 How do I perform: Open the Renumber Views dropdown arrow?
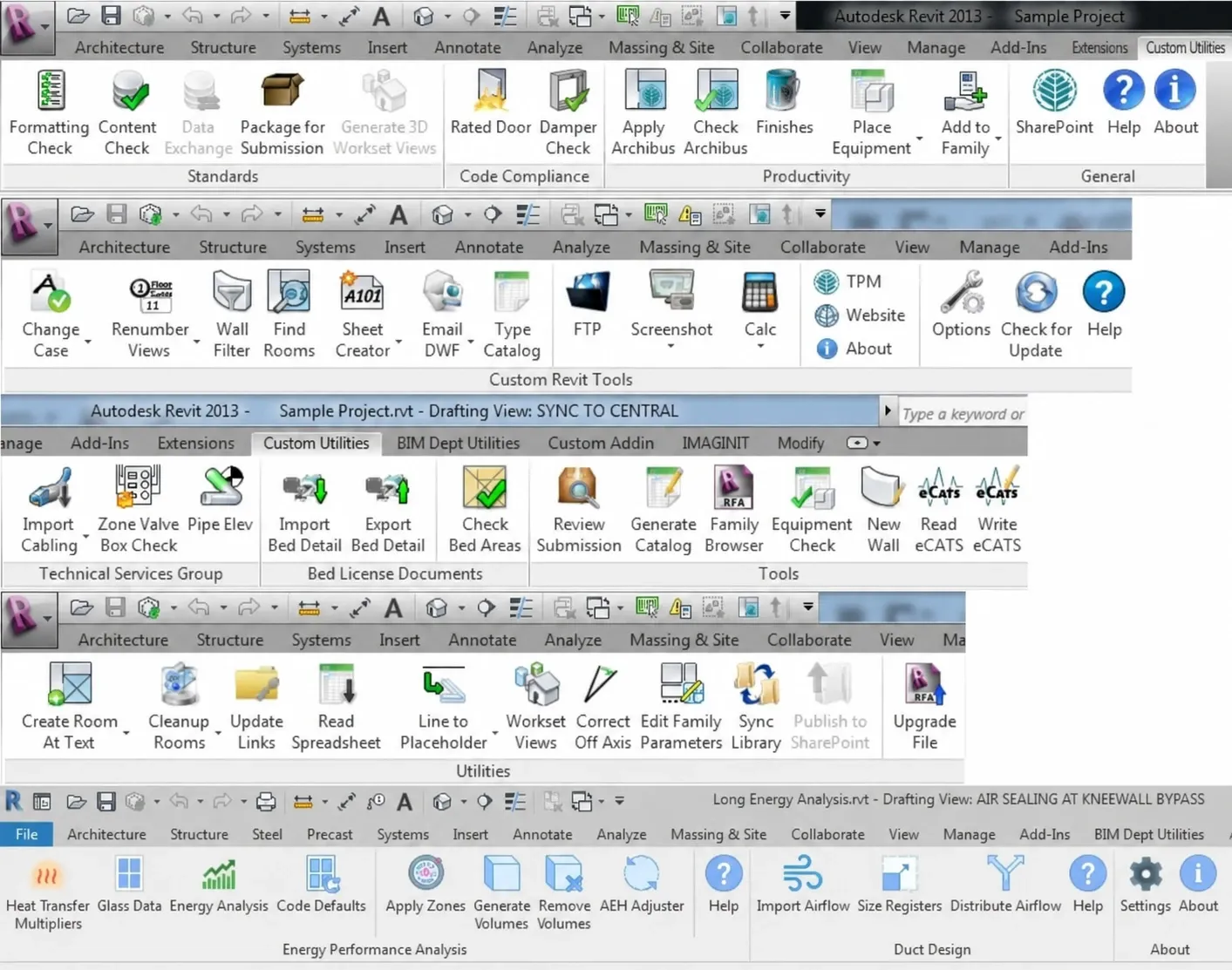click(196, 342)
